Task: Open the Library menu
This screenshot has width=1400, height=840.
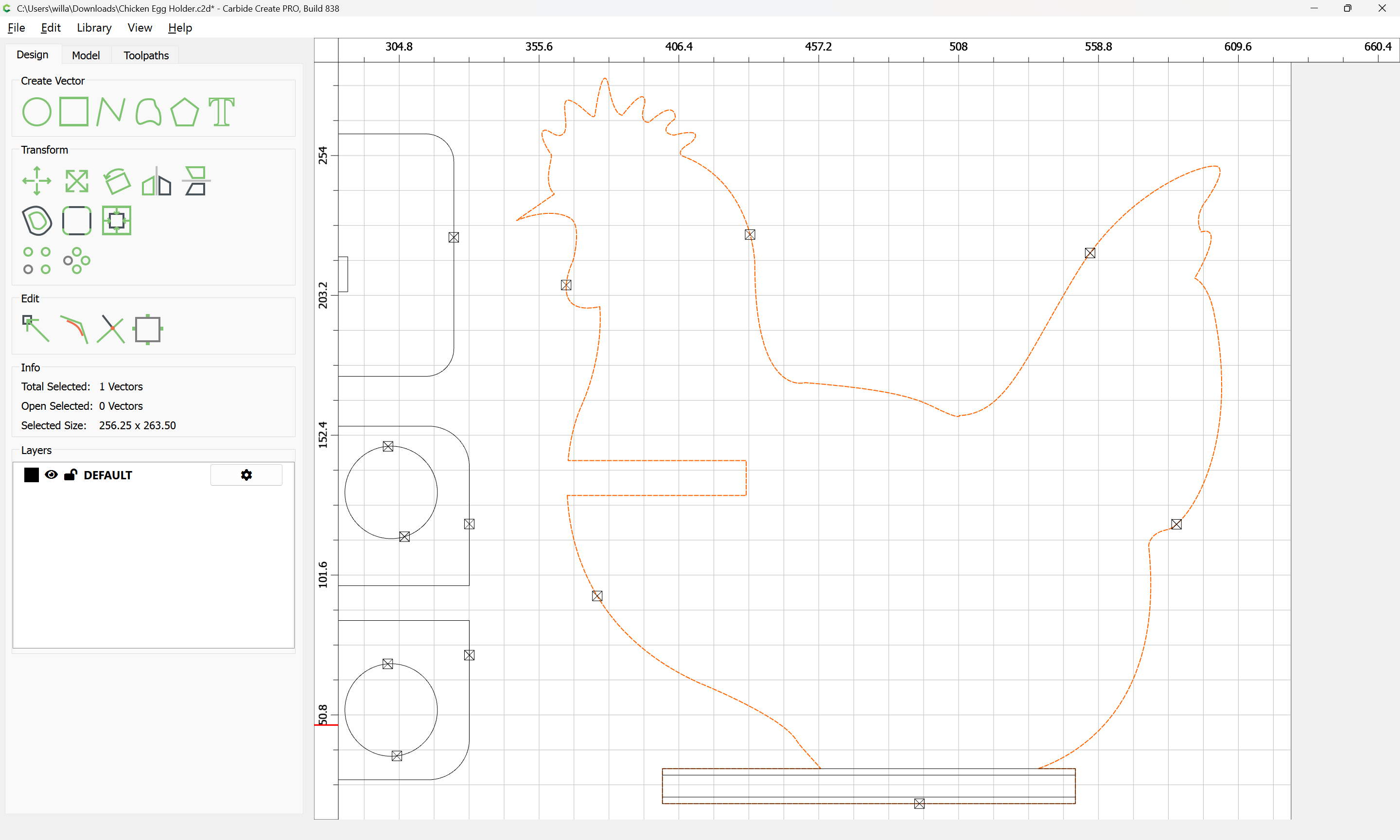Action: click(x=94, y=28)
